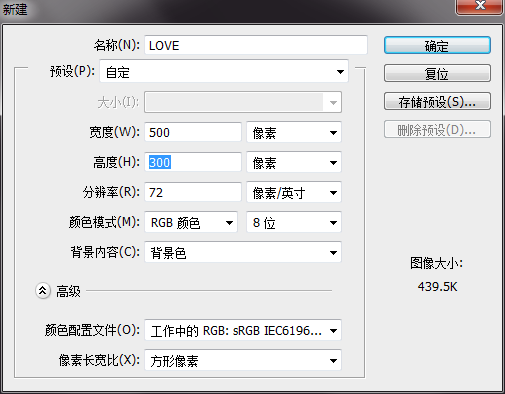Click the 新建 dialog title text

(x=15, y=9)
